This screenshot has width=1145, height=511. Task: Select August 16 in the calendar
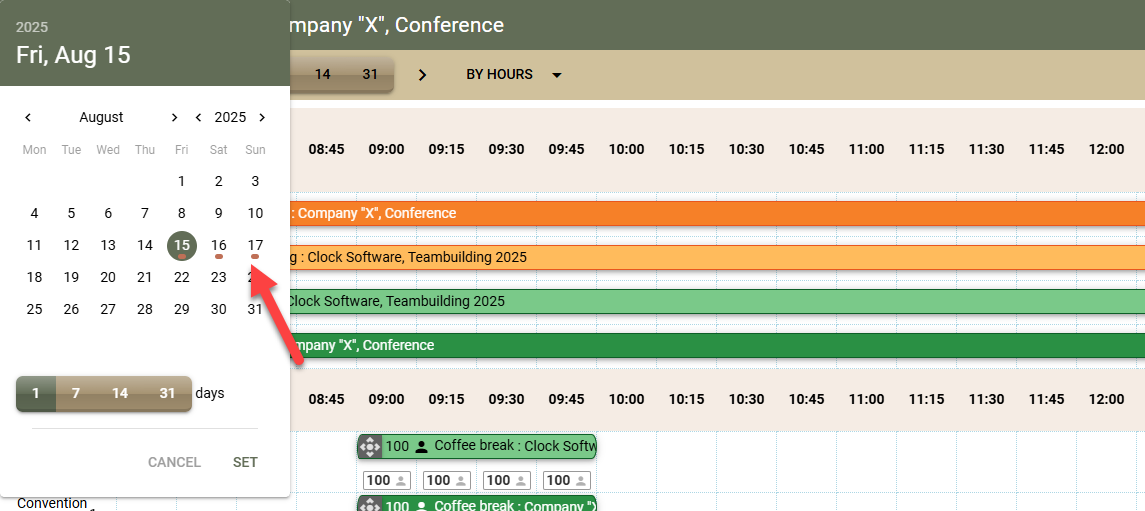218,245
